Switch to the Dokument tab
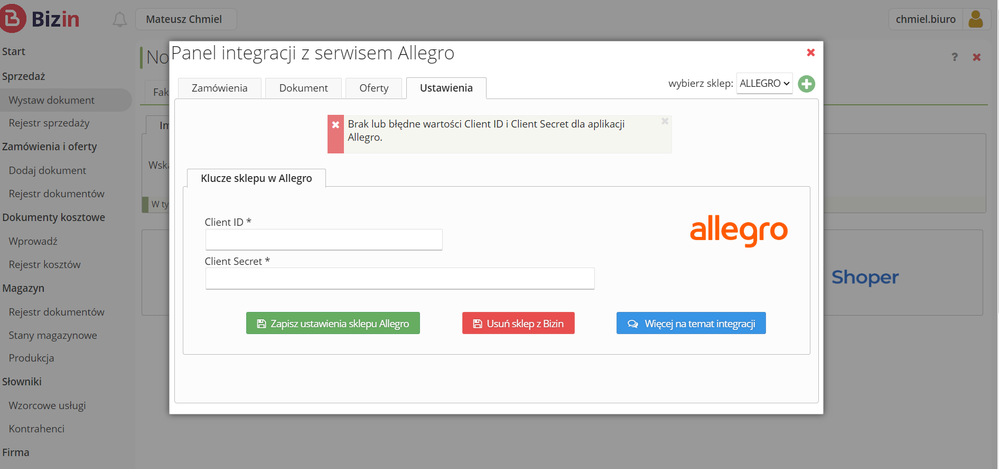This screenshot has width=999, height=469. click(303, 88)
